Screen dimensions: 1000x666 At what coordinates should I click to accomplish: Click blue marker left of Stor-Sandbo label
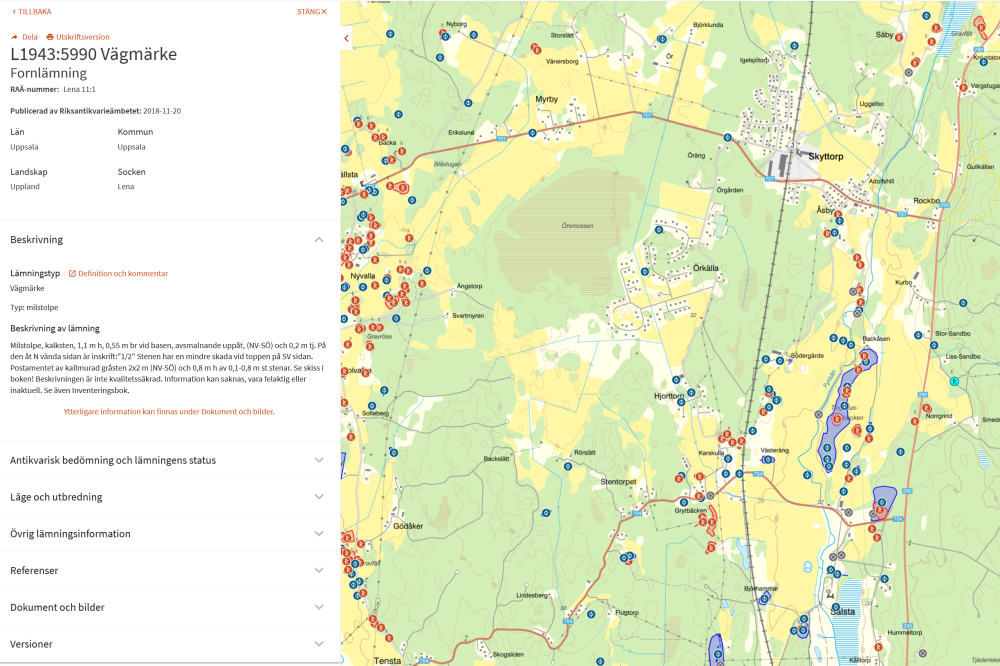pos(918,335)
